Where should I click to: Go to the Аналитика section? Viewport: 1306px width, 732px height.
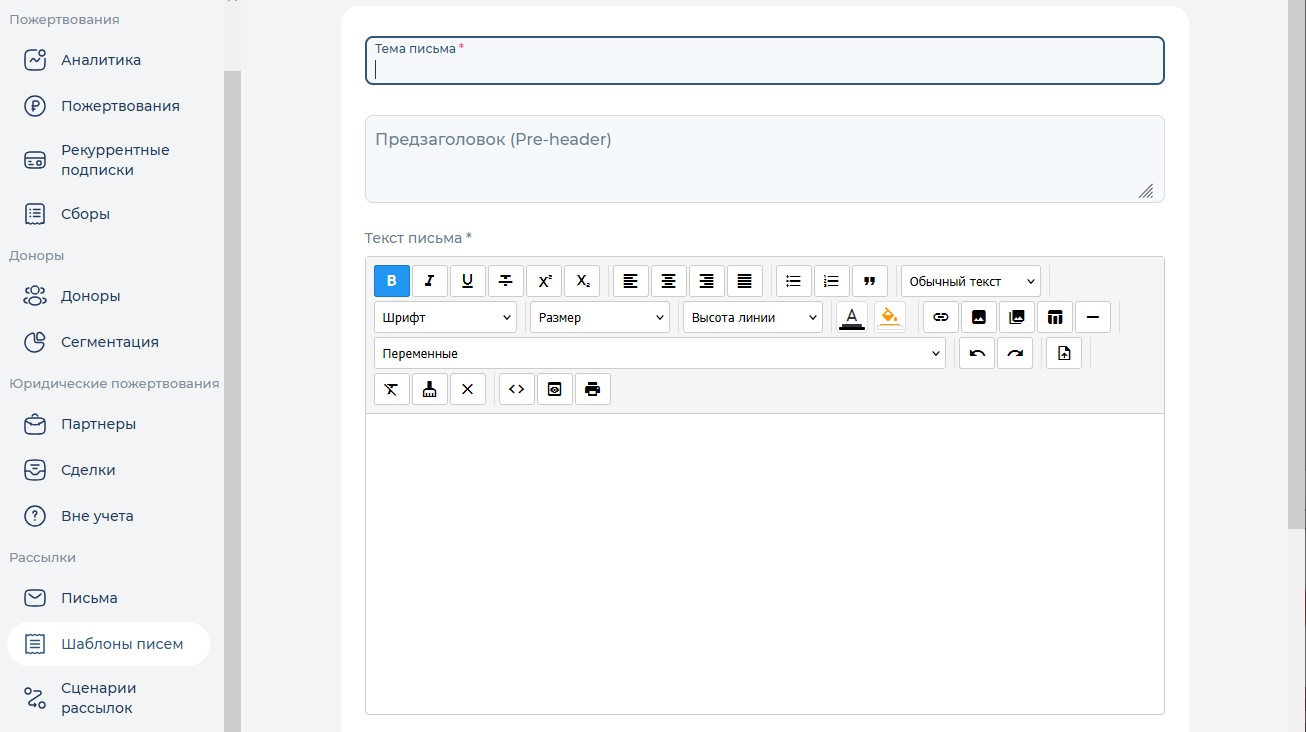[100, 60]
